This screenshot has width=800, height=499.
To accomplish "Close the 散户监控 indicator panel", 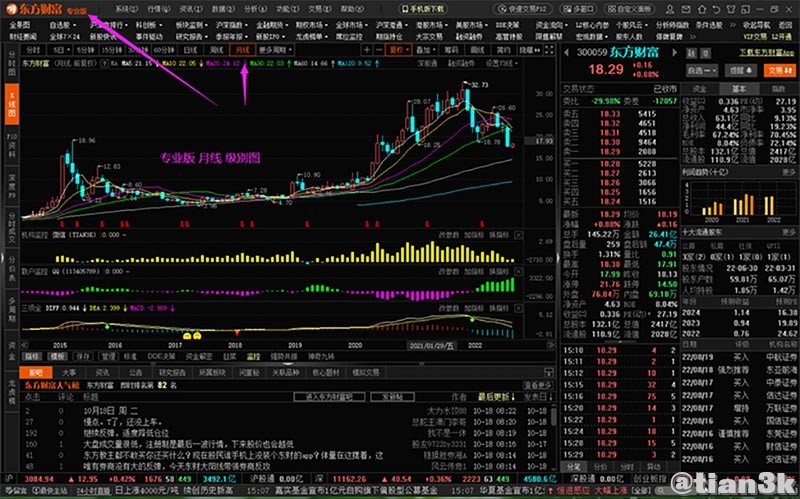I will click(x=518, y=271).
